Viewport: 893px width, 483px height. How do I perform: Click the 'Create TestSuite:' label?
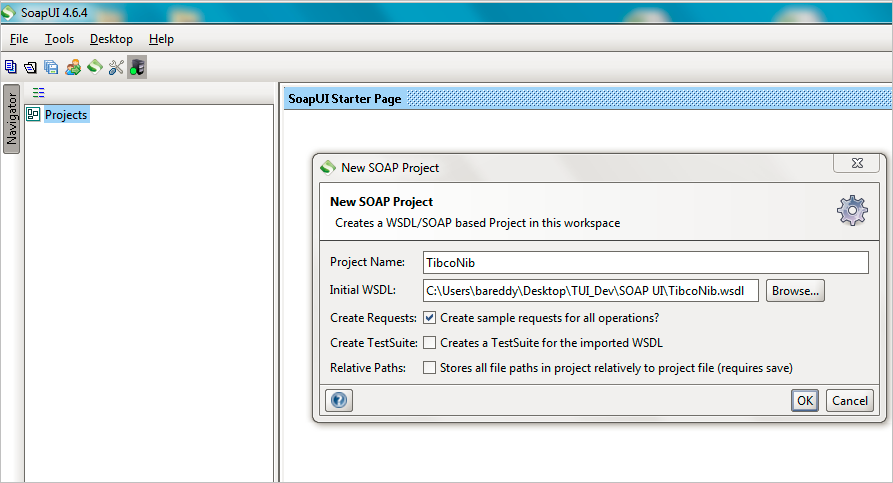coord(374,343)
